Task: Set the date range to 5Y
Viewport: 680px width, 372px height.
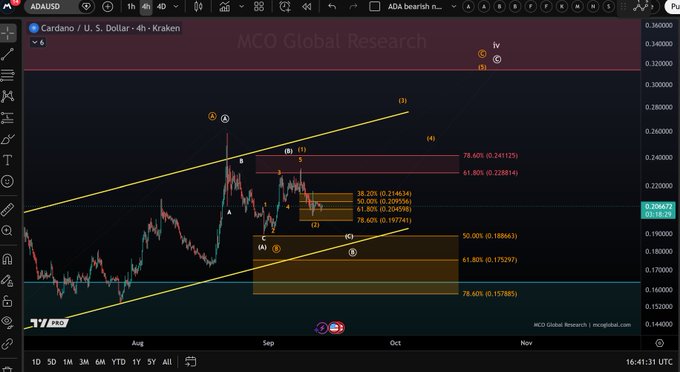Action: (x=151, y=362)
